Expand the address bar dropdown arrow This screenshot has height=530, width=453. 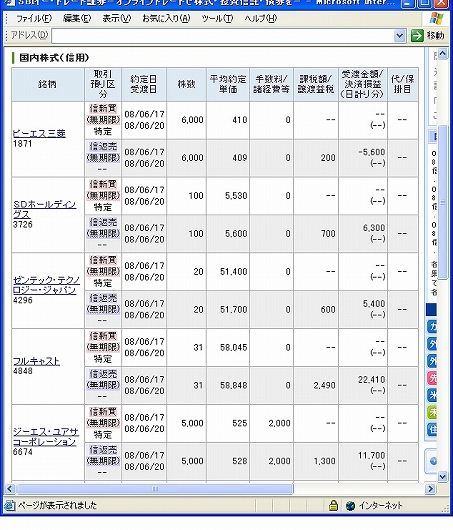400,35
